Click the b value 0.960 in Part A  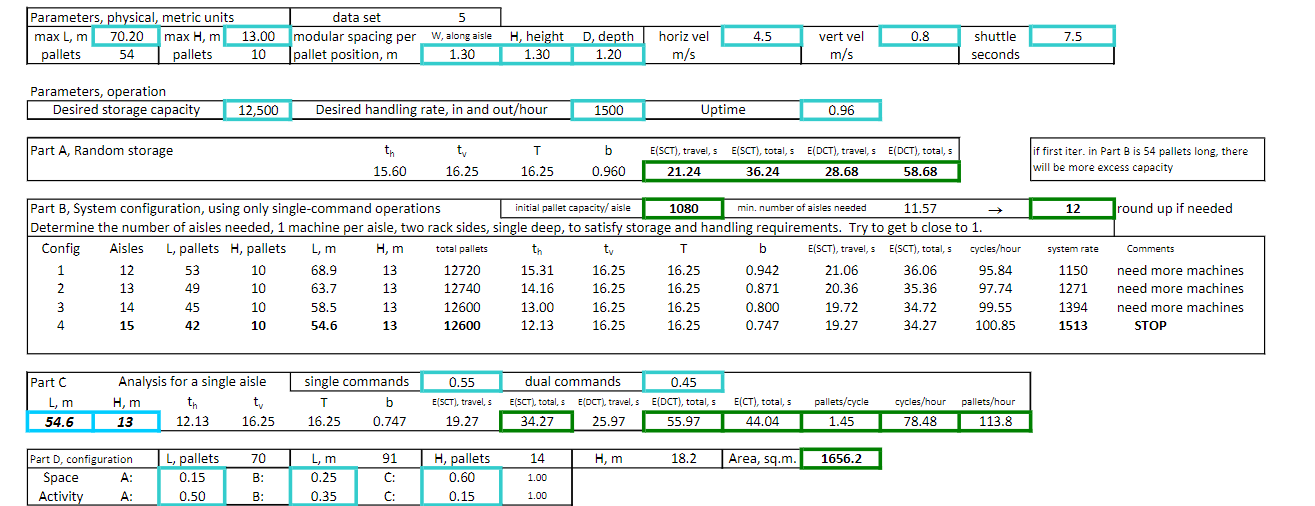tap(608, 171)
